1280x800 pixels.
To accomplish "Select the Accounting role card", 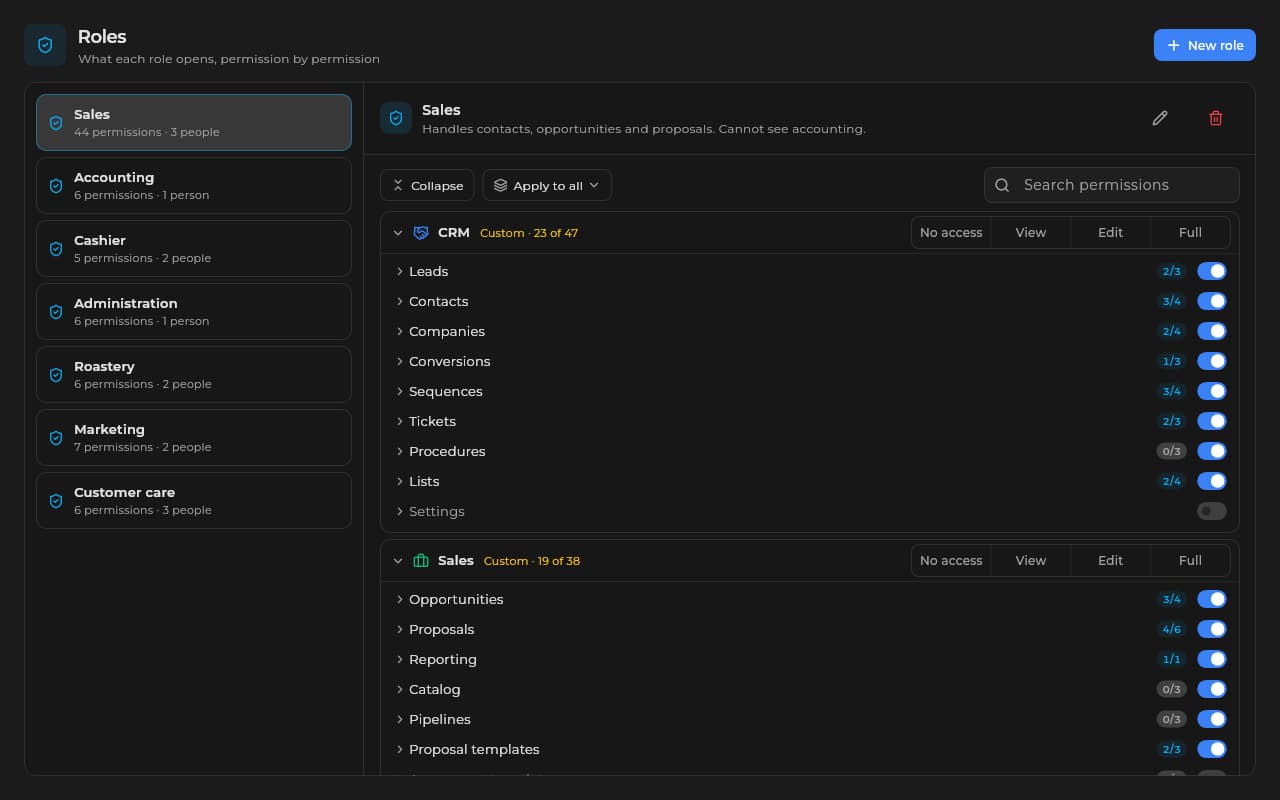I will pos(194,185).
